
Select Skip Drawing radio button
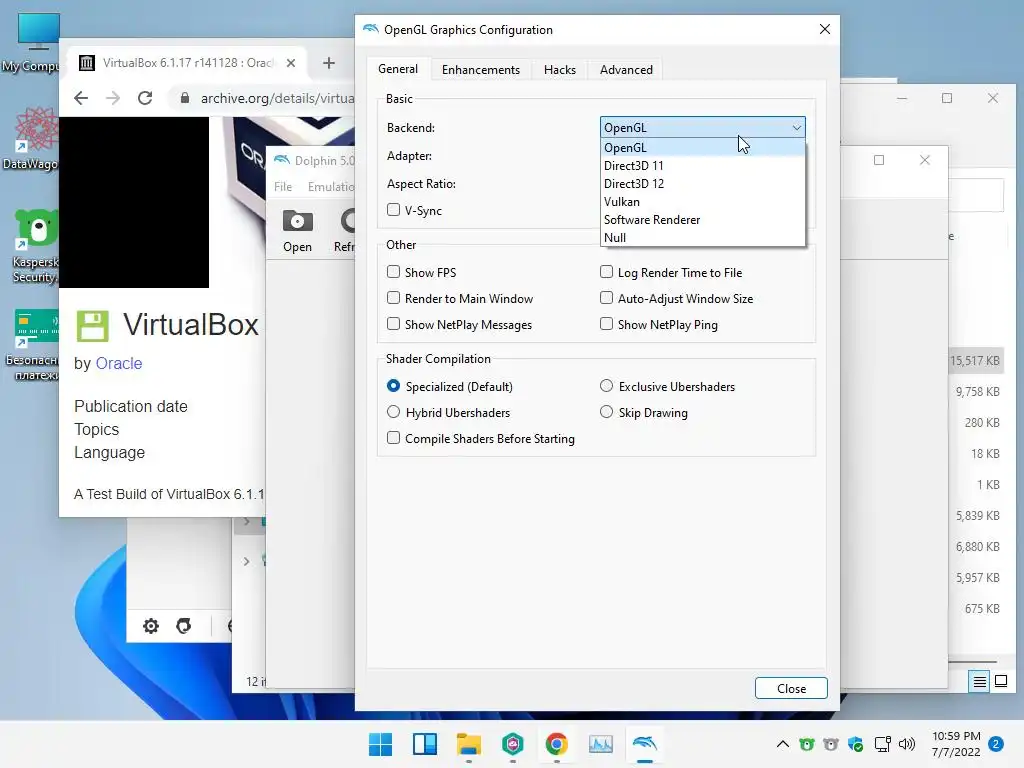pos(607,412)
